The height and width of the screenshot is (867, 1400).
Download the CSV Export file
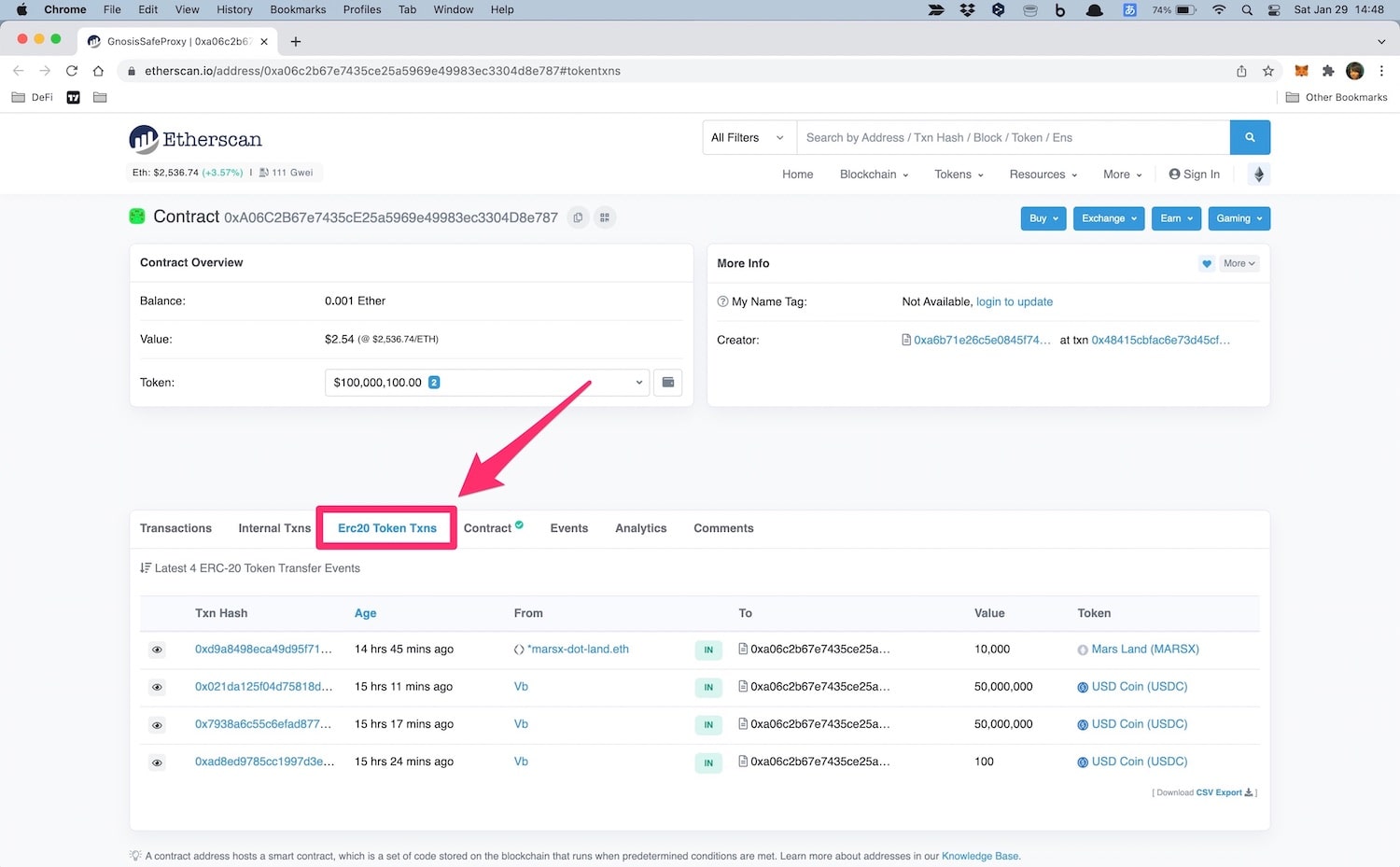(x=1225, y=792)
